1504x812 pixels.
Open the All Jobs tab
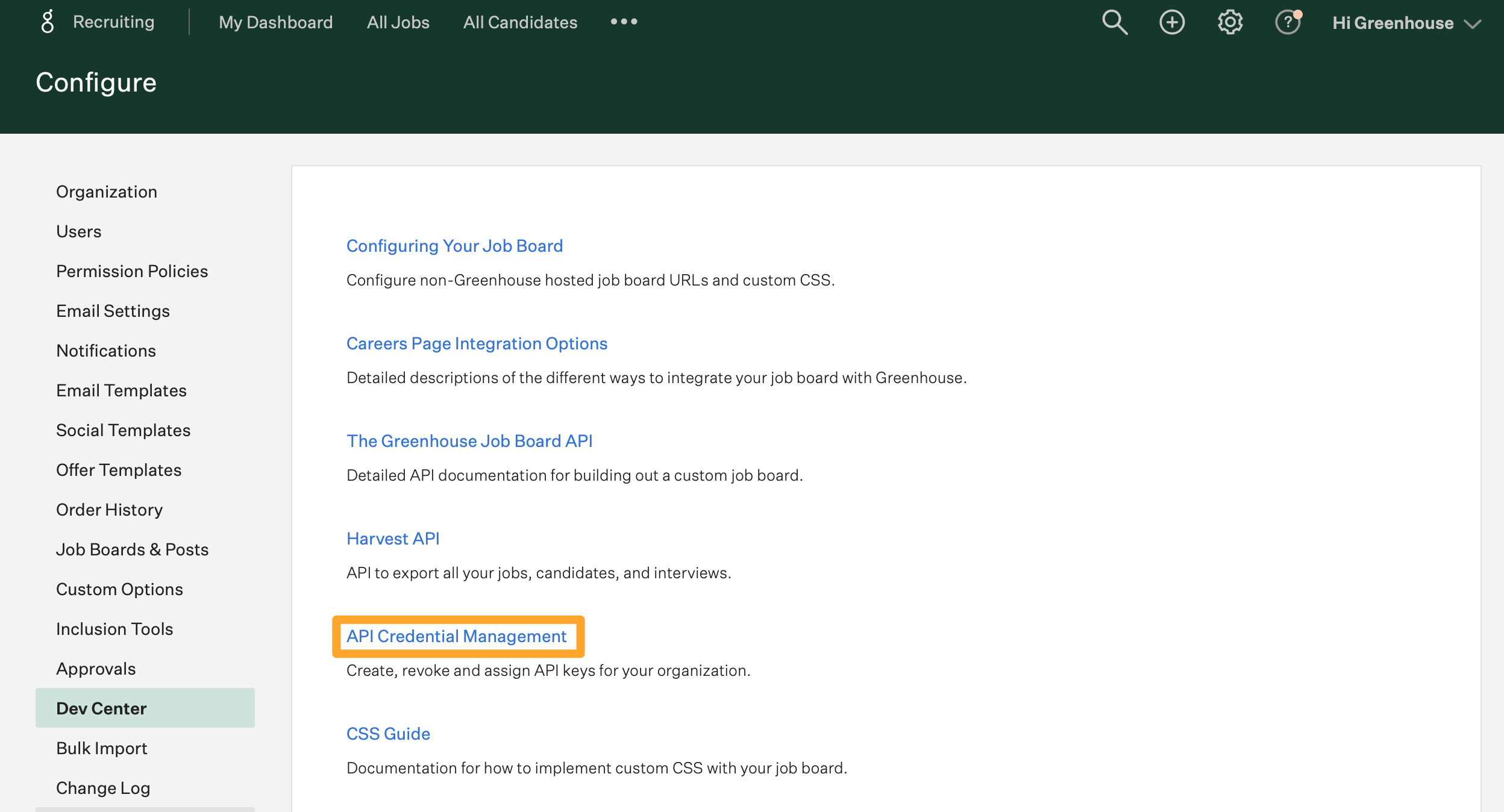[x=398, y=22]
